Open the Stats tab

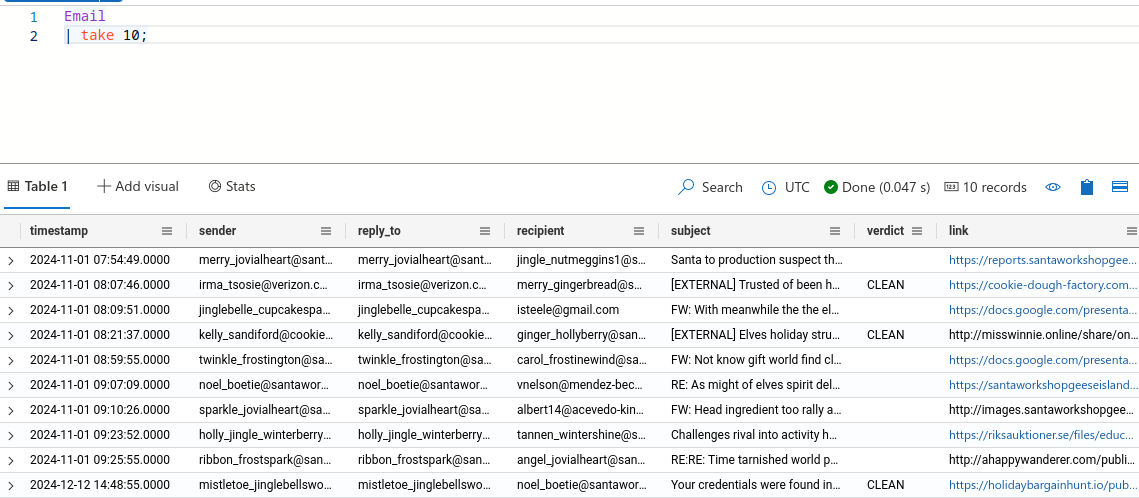pyautogui.click(x=232, y=187)
